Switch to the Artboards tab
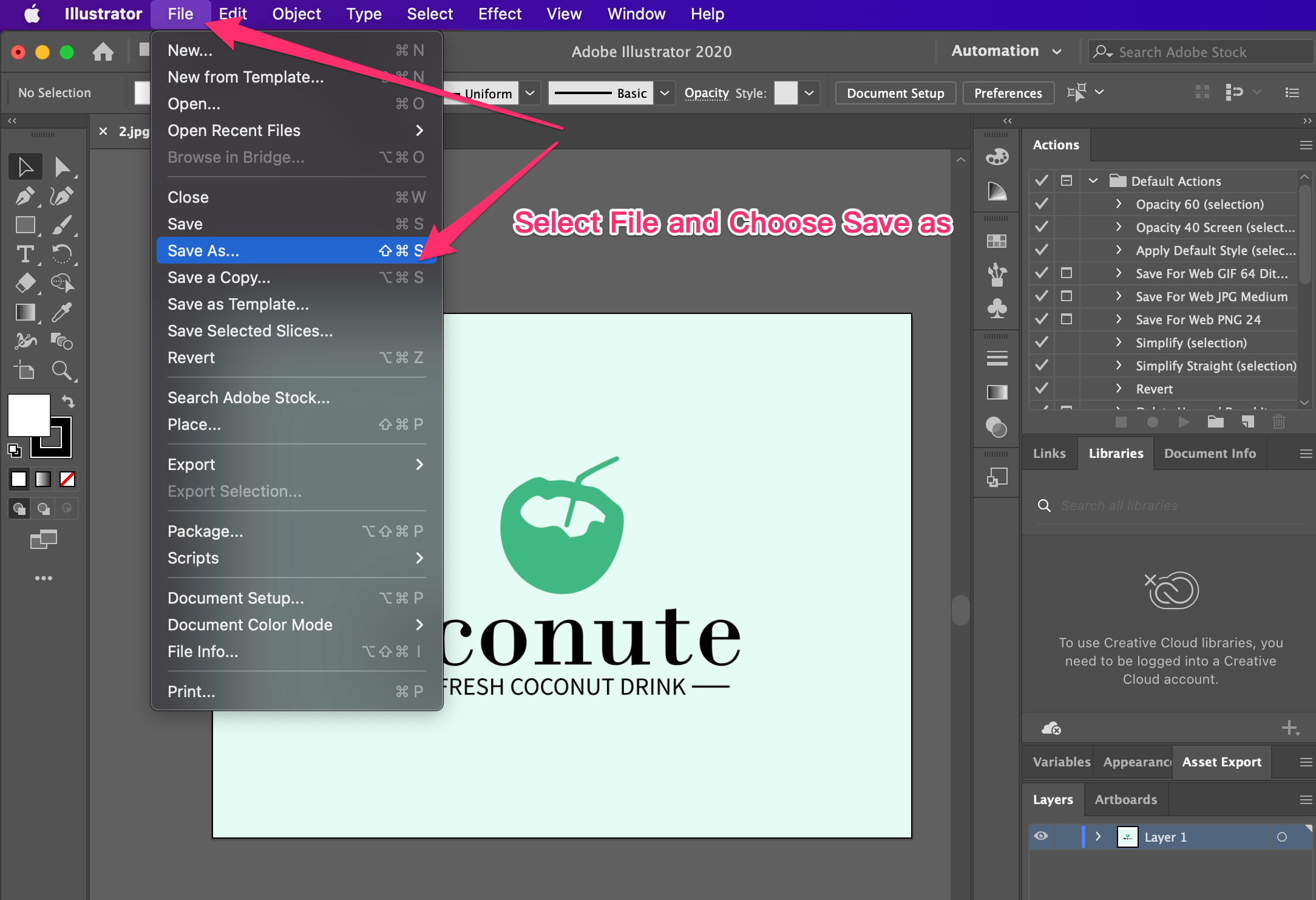This screenshot has width=1316, height=900. [x=1125, y=799]
